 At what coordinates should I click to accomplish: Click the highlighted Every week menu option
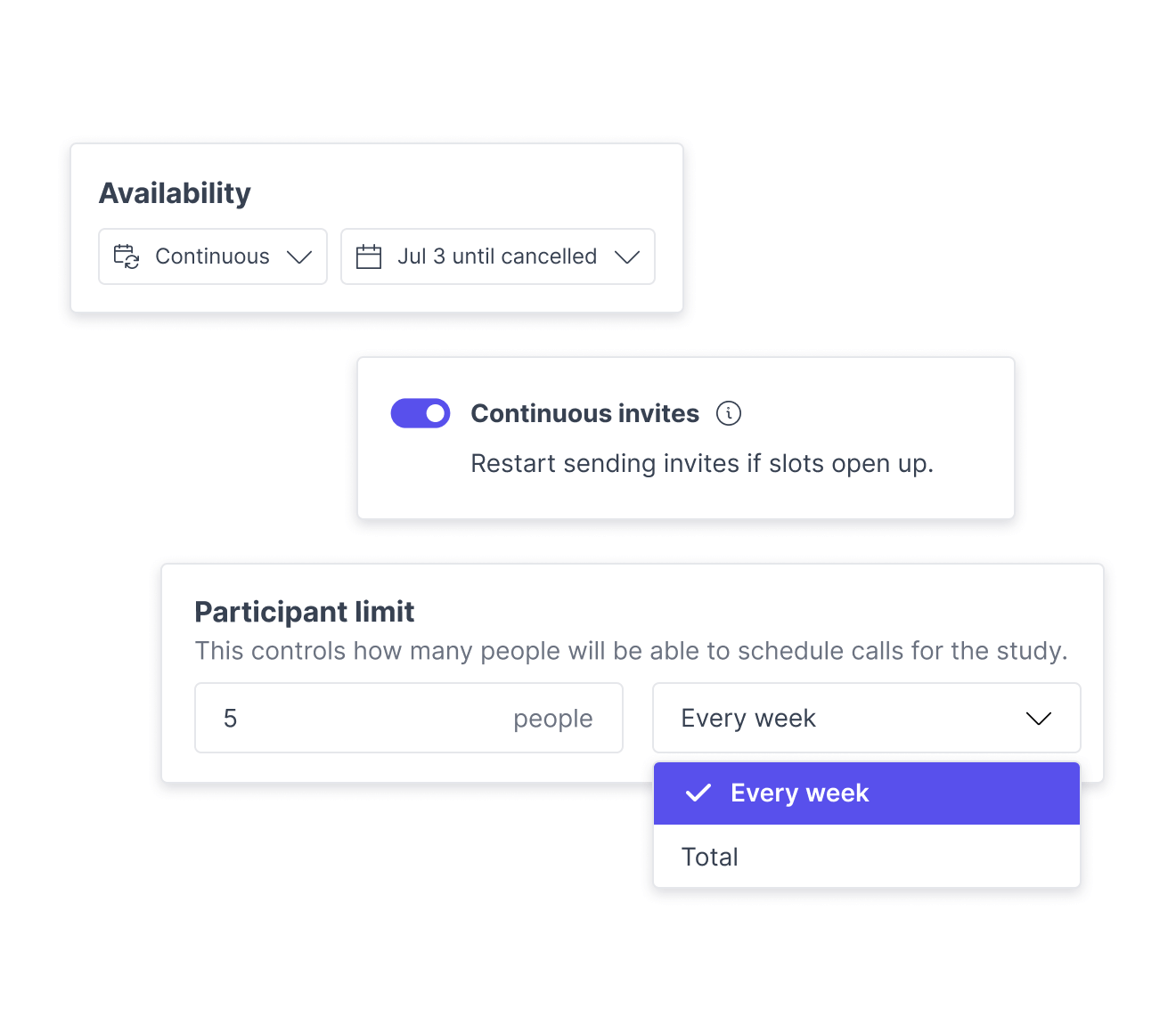(x=799, y=793)
